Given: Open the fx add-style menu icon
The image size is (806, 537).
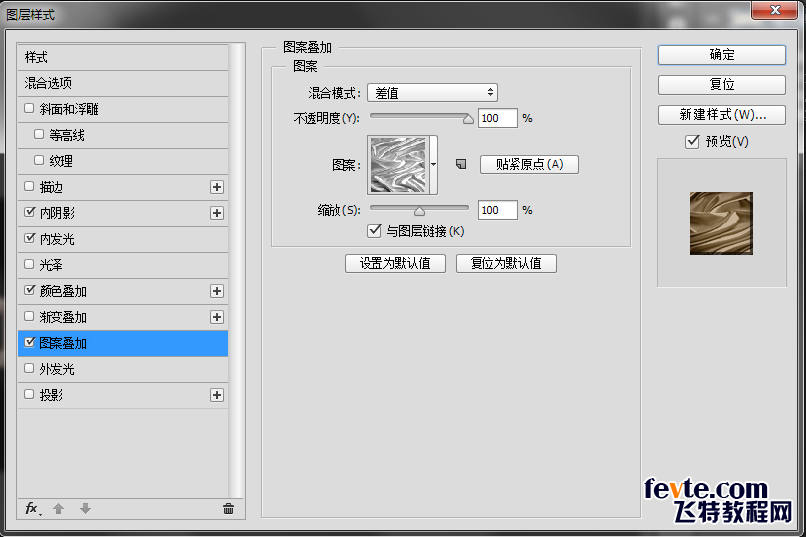Looking at the screenshot, I should 33,509.
